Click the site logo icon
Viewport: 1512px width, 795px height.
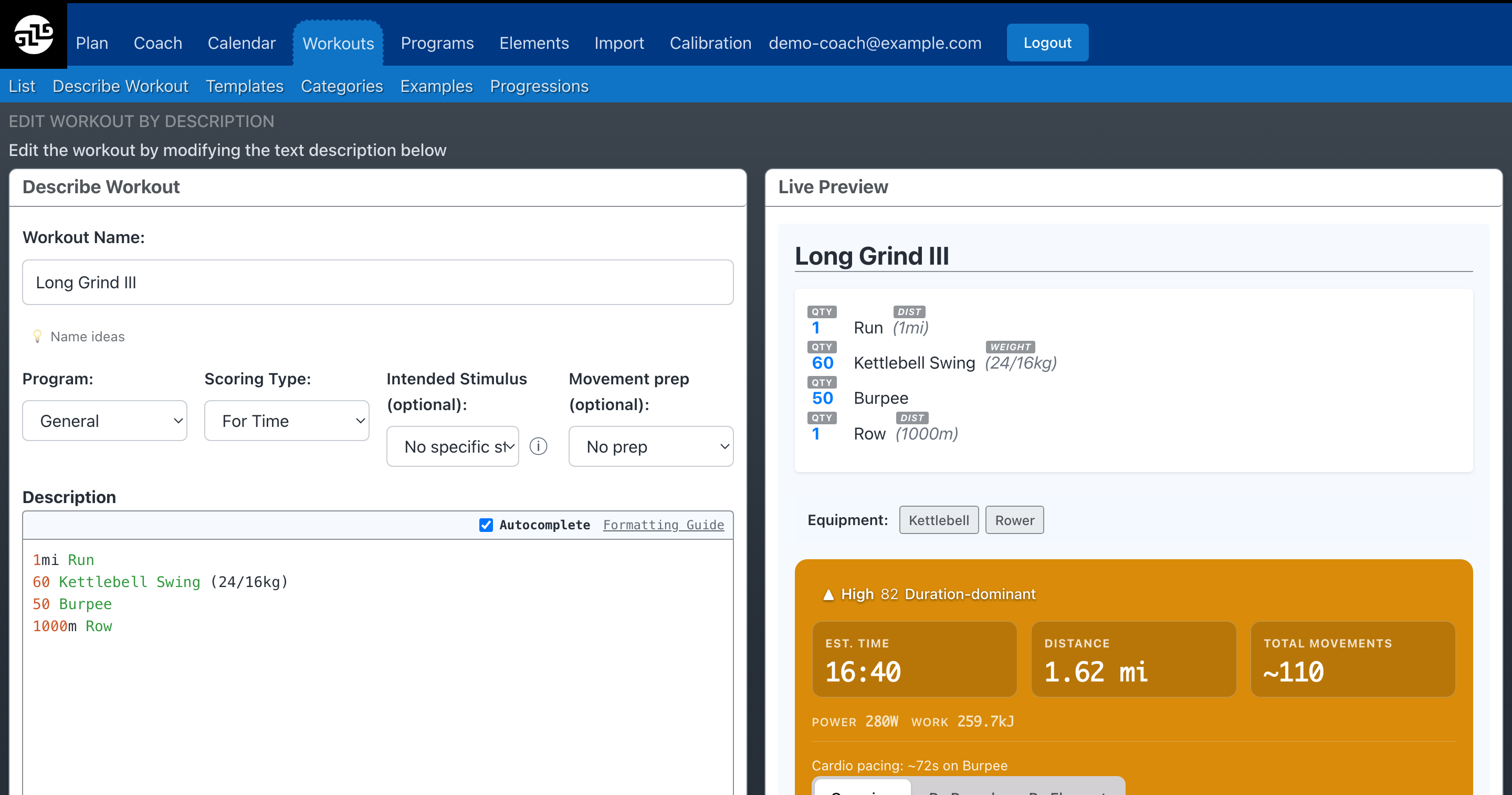[x=34, y=34]
